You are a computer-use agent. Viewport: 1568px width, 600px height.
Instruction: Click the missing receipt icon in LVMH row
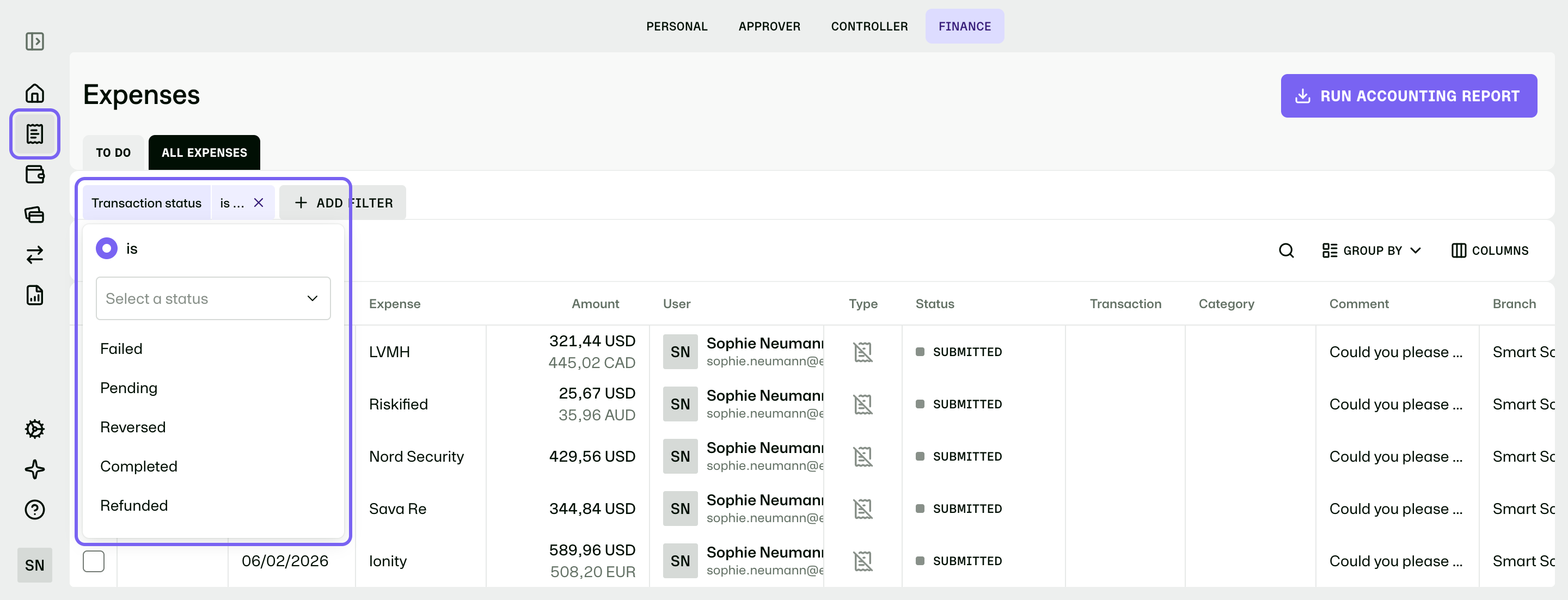(x=862, y=352)
